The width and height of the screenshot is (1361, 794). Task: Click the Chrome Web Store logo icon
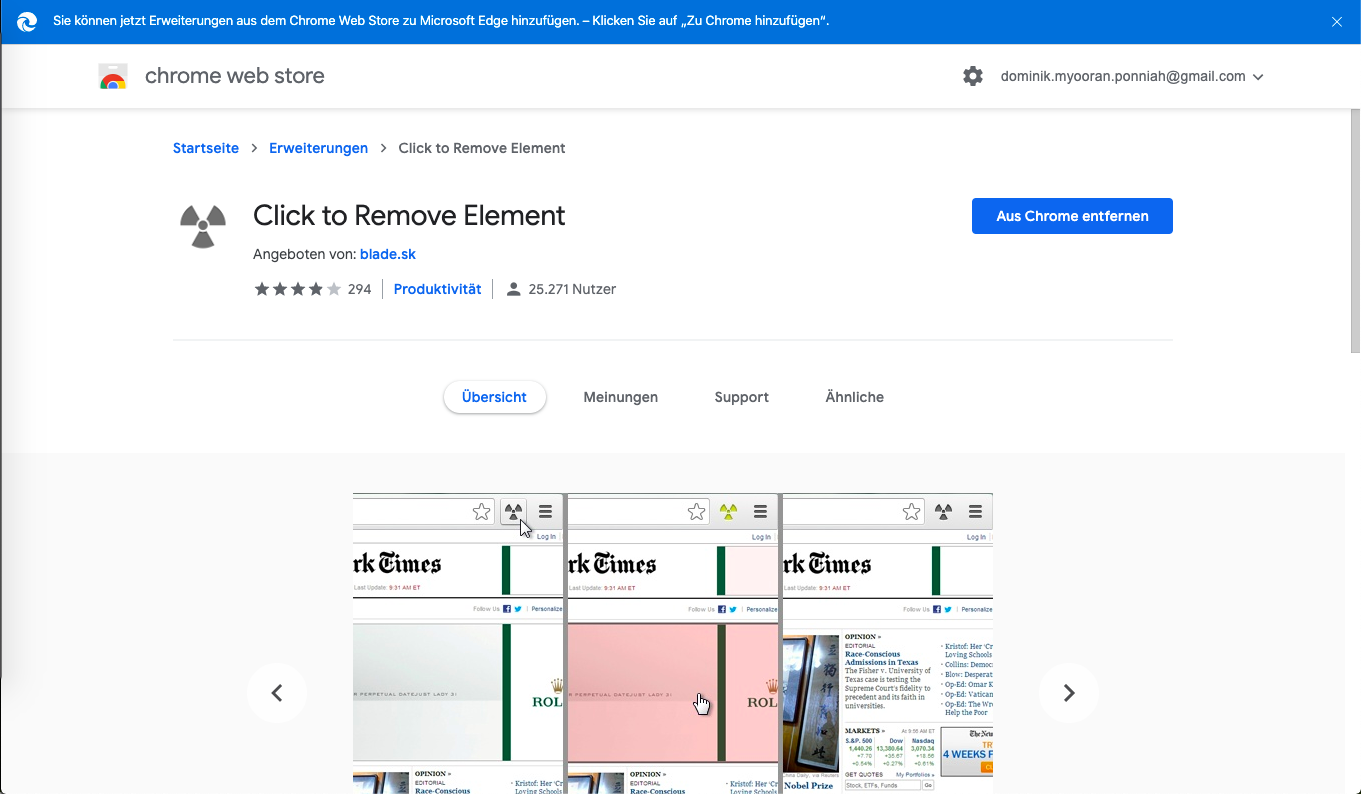113,77
